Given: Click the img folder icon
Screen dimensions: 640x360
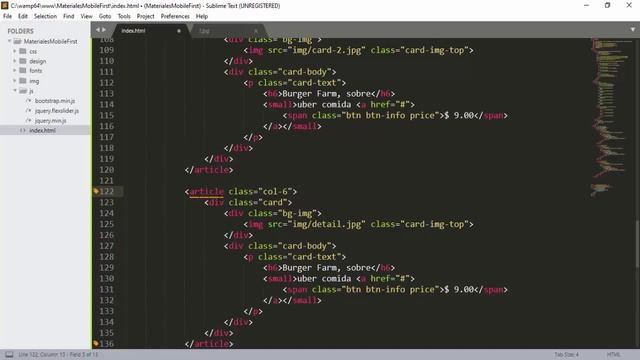Looking at the screenshot, I should coord(23,81).
